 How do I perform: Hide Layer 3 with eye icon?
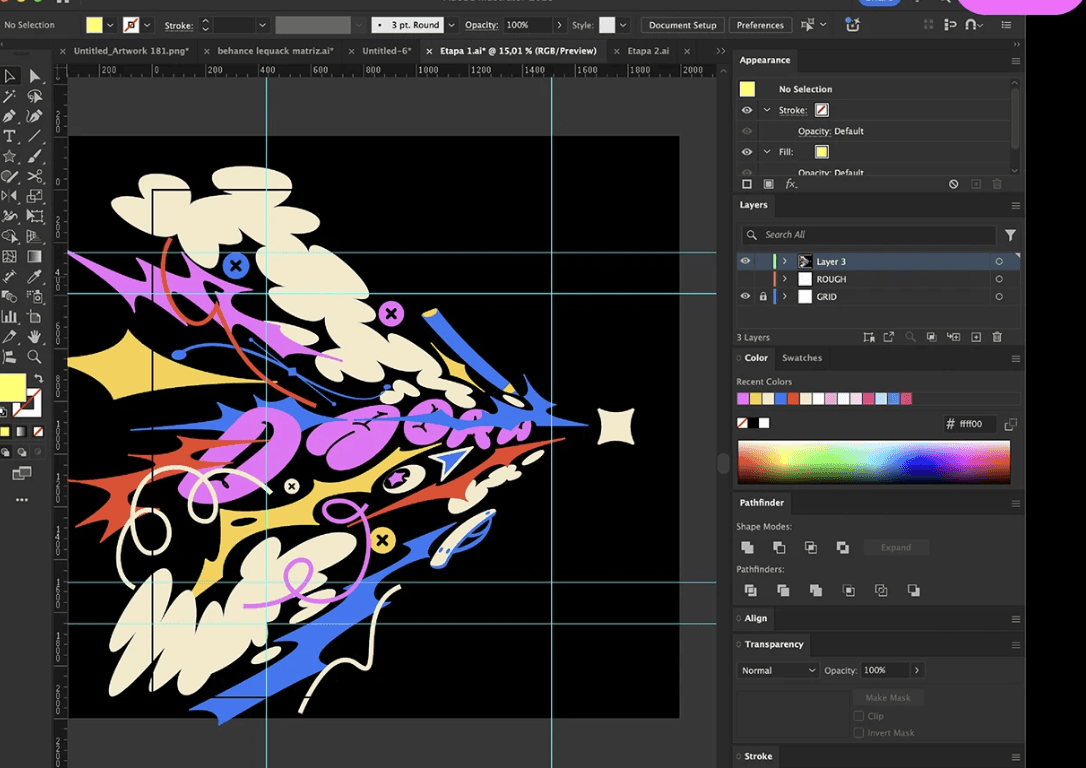745,261
